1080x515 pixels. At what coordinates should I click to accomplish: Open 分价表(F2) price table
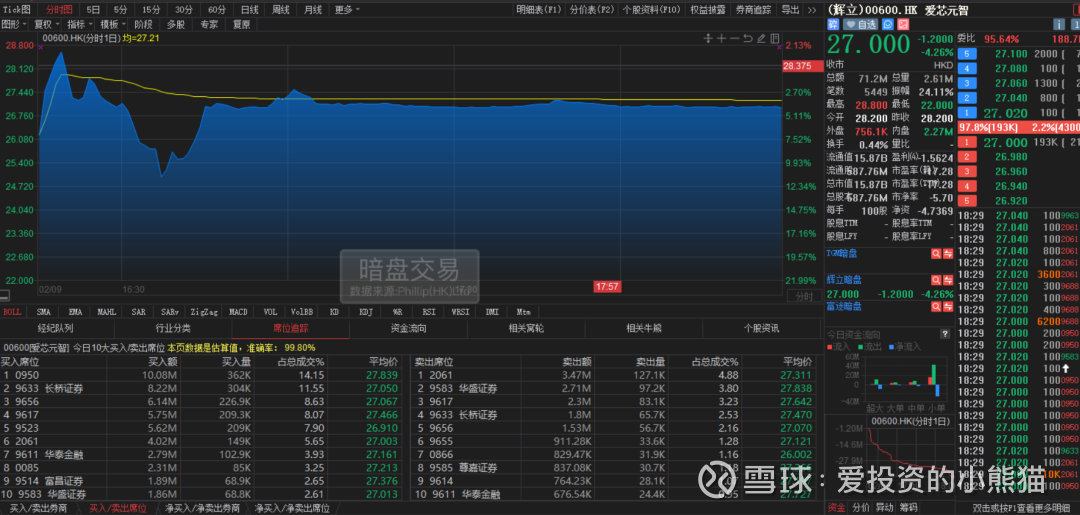pyautogui.click(x=592, y=10)
